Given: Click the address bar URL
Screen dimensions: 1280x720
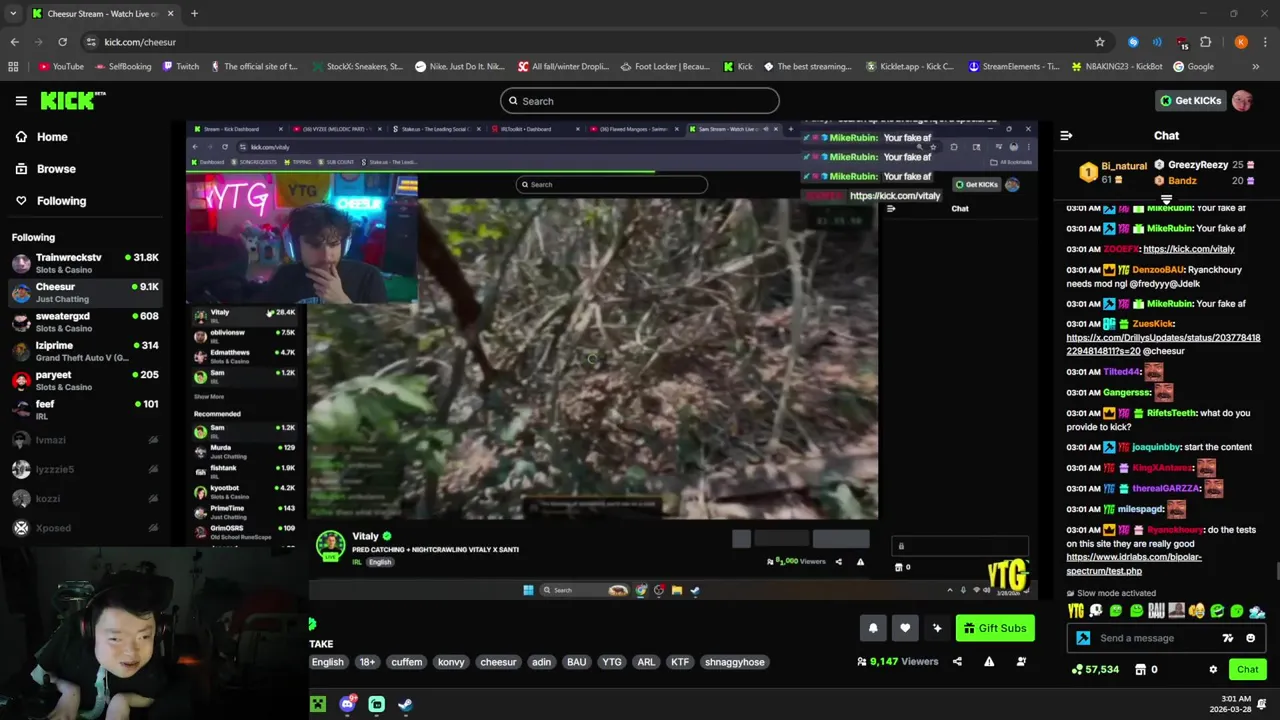Looking at the screenshot, I should coord(140,42).
